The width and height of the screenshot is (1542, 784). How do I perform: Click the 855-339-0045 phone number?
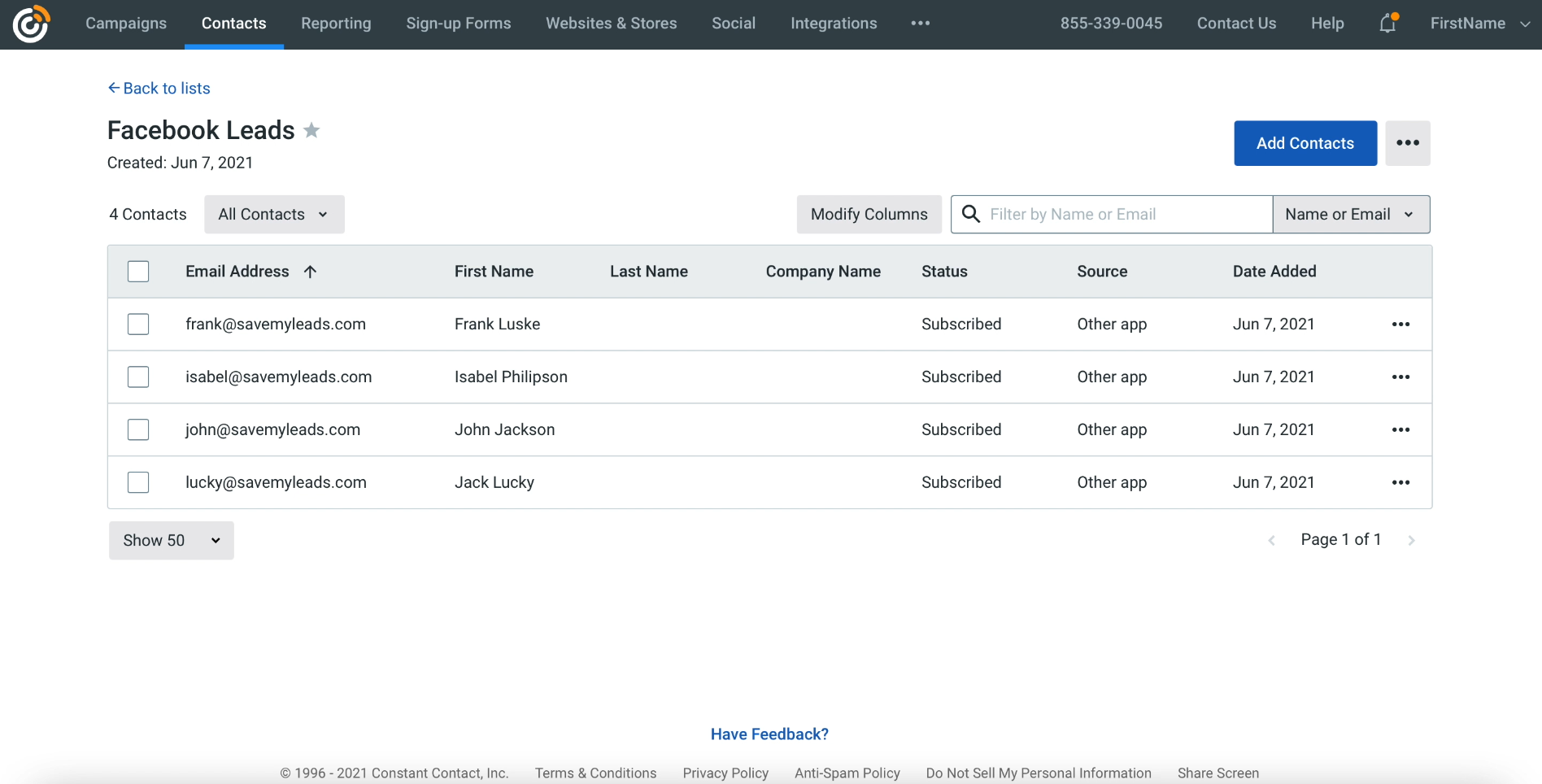click(x=1111, y=24)
